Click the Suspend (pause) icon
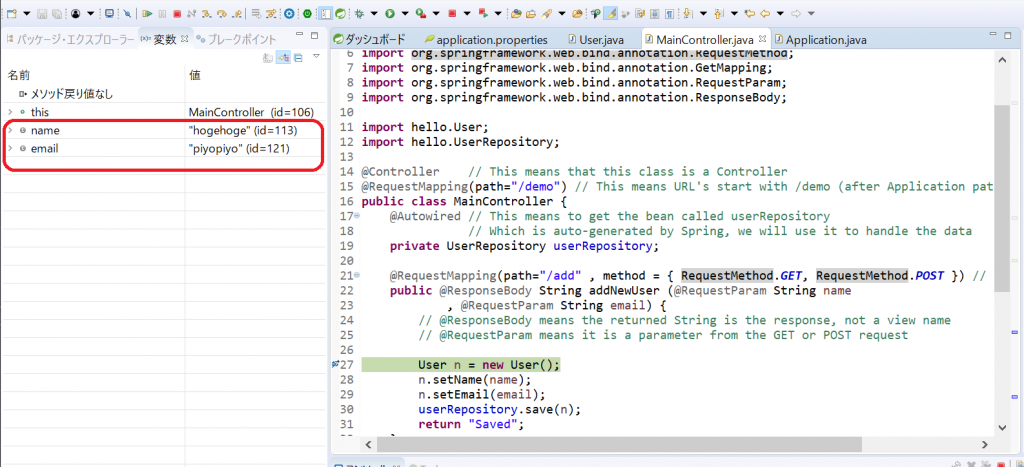The height and width of the screenshot is (467, 1024). [162, 14]
